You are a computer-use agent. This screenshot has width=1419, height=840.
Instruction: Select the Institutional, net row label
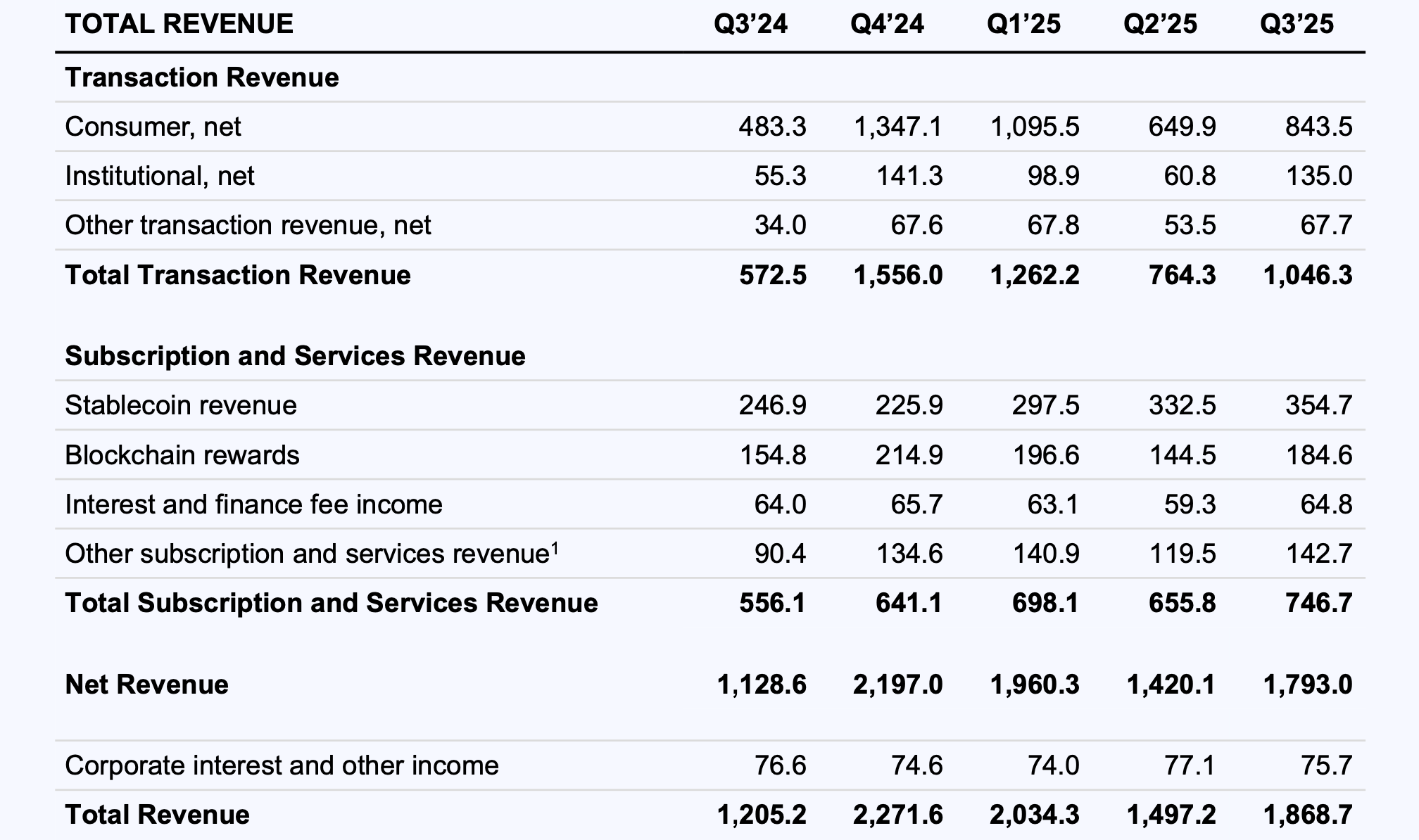(x=160, y=177)
